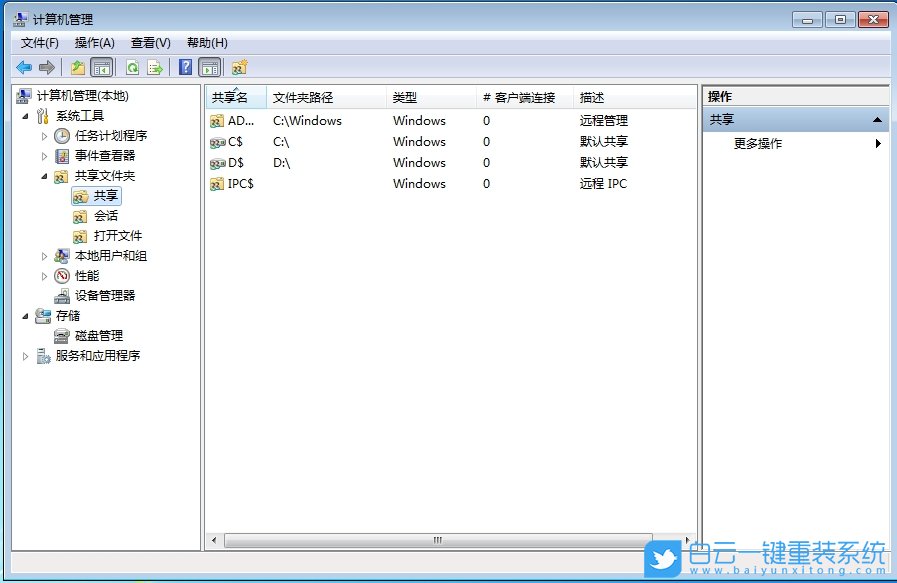This screenshot has height=583, width=897.
Task: Open Help using the question mark icon
Action: pos(184,66)
